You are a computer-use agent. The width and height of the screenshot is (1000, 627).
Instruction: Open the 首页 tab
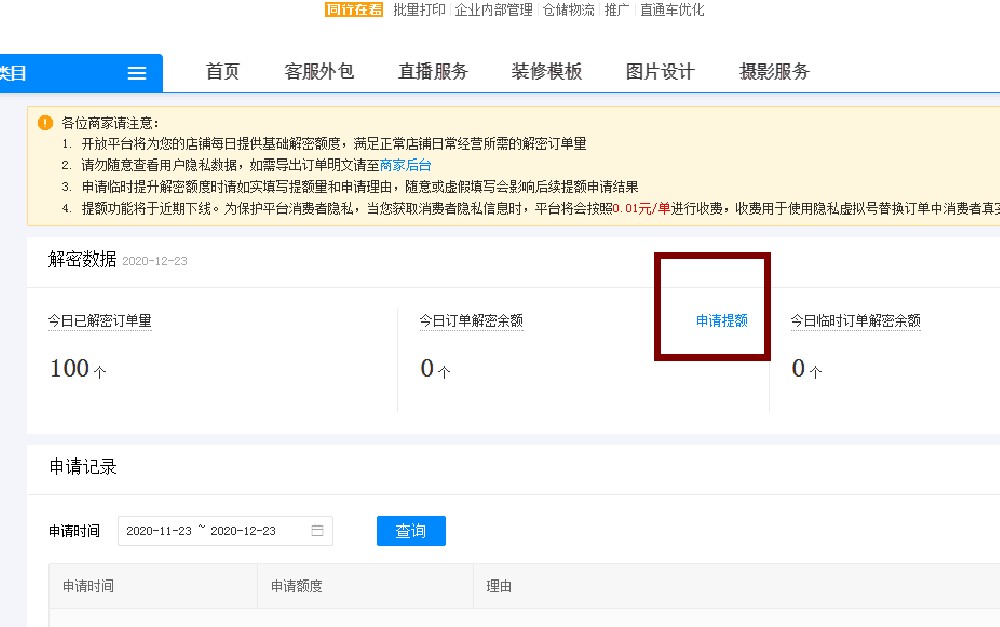point(223,71)
